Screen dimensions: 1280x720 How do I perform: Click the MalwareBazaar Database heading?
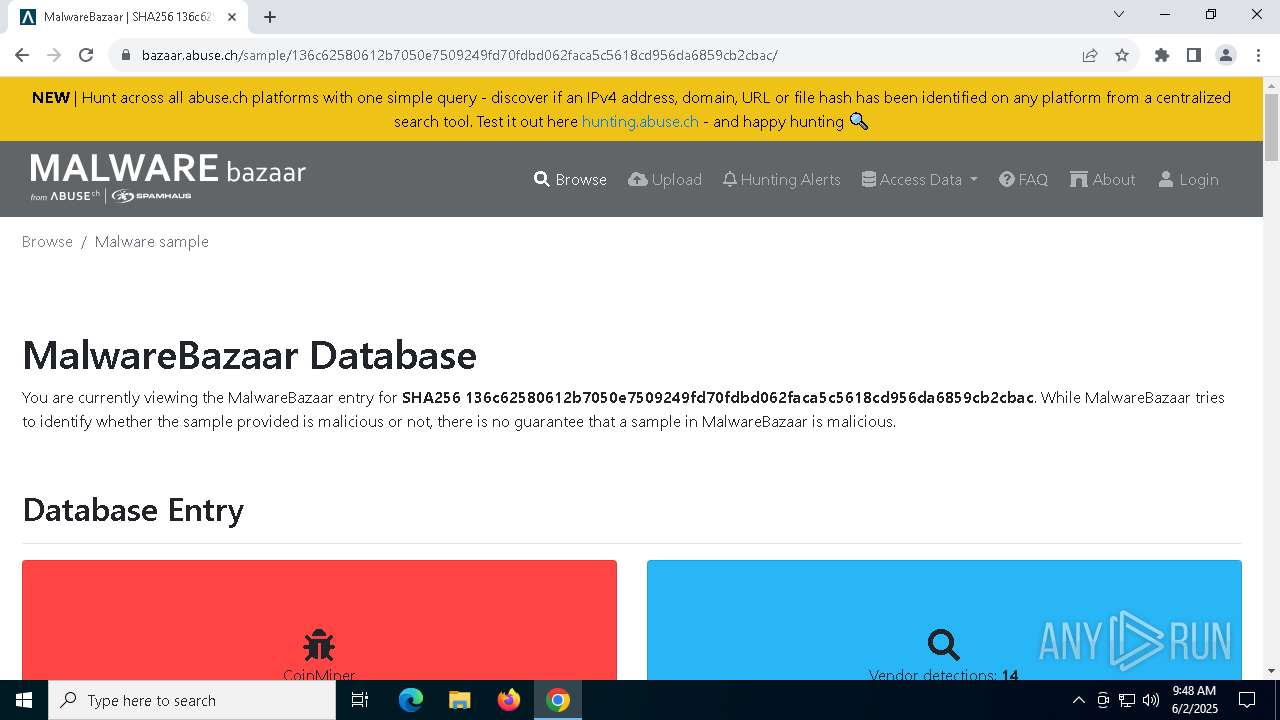[x=249, y=355]
